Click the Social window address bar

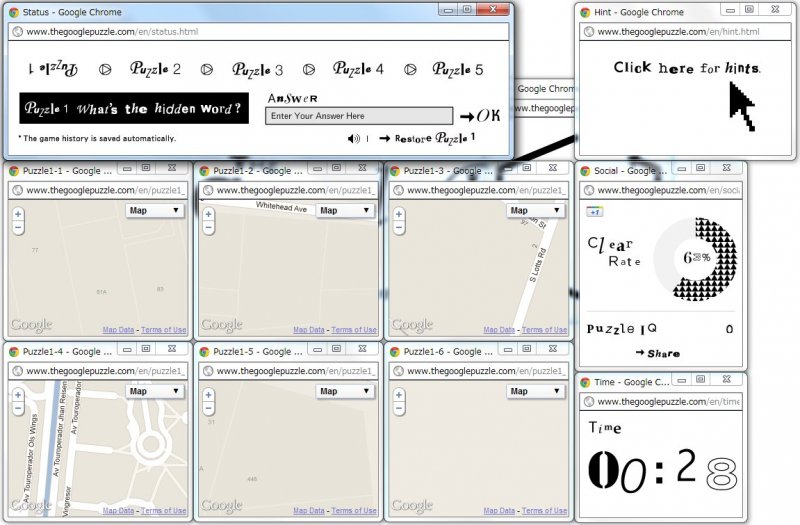pyautogui.click(x=661, y=190)
